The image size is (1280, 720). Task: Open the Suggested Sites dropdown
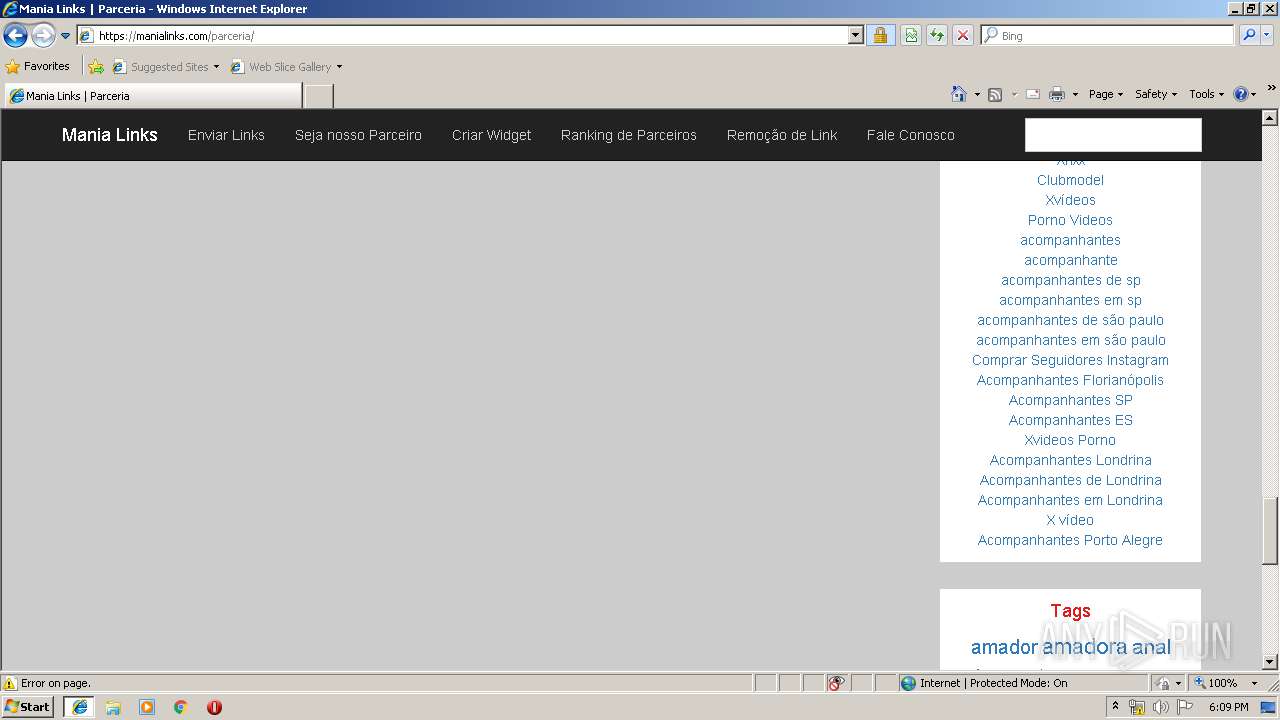tap(166, 66)
